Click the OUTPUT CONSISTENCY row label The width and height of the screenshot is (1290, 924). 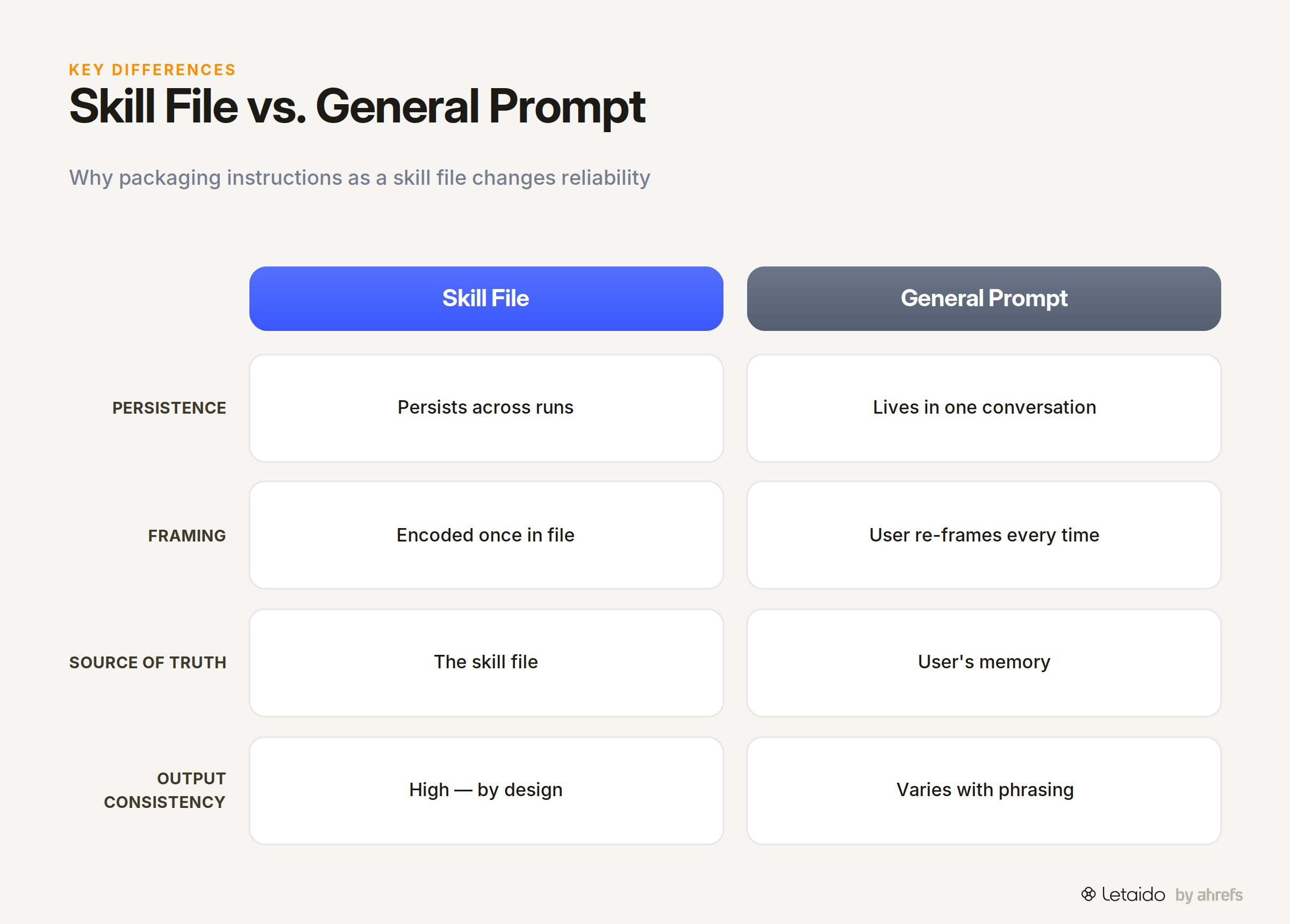[x=165, y=790]
